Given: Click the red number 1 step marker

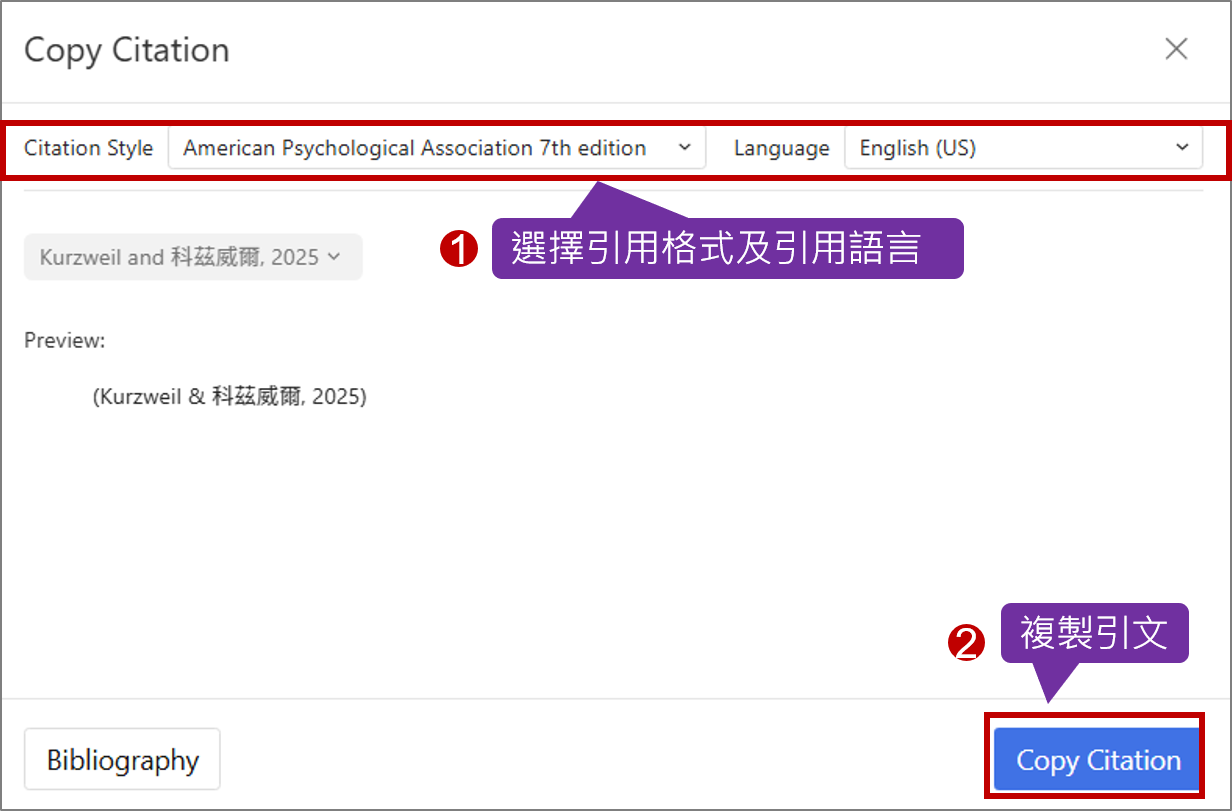Looking at the screenshot, I should 458,251.
